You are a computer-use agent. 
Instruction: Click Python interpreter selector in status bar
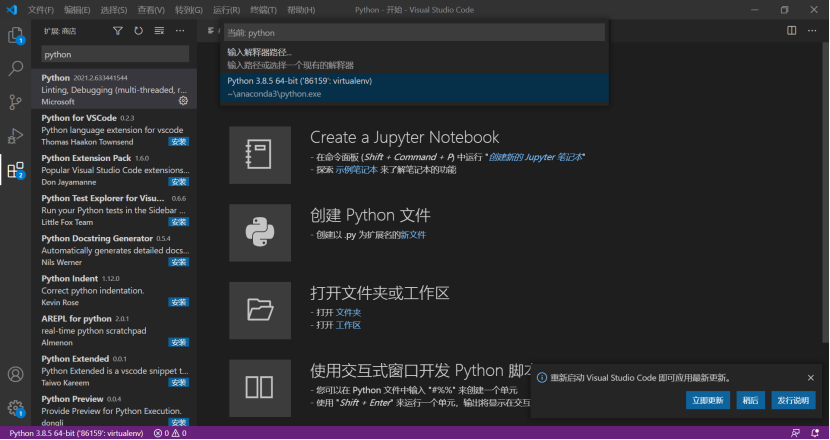point(76,433)
